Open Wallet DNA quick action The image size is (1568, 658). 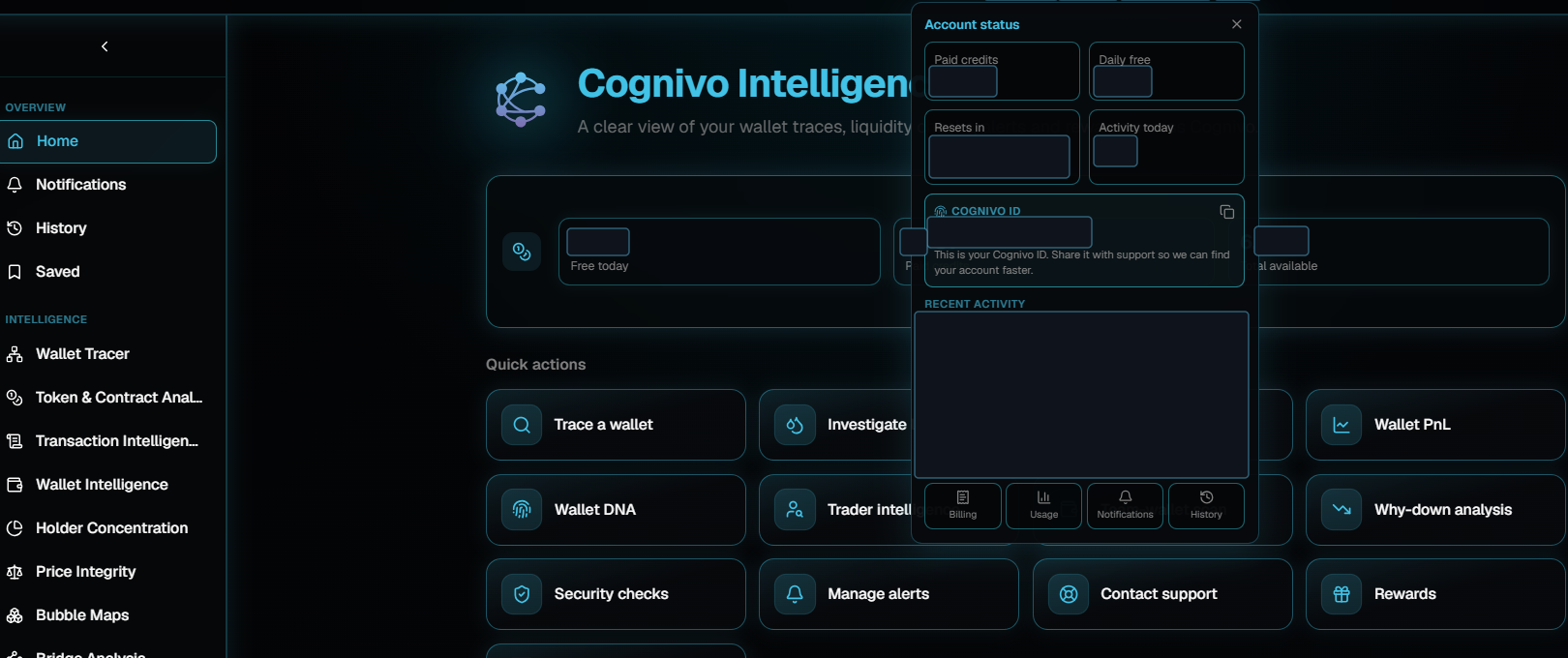pyautogui.click(x=616, y=510)
